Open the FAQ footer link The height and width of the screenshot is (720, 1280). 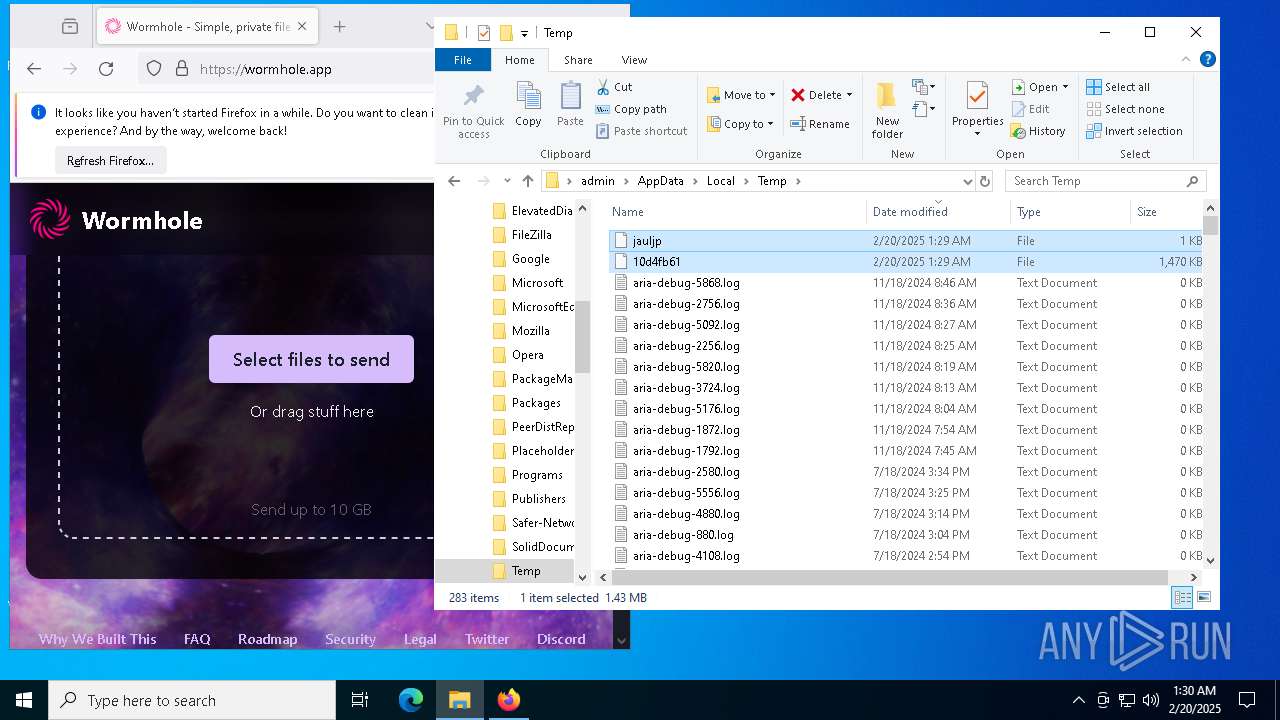pos(197,639)
